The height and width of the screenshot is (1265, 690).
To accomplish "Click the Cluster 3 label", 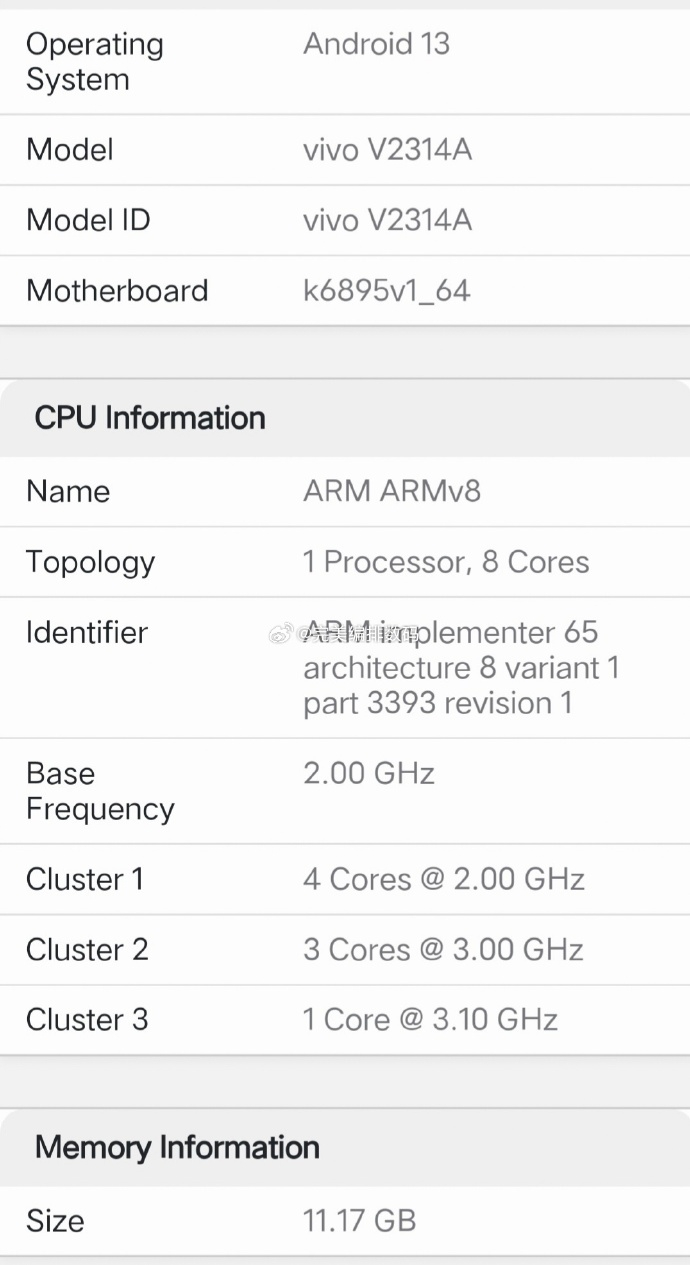I will pyautogui.click(x=87, y=1020).
